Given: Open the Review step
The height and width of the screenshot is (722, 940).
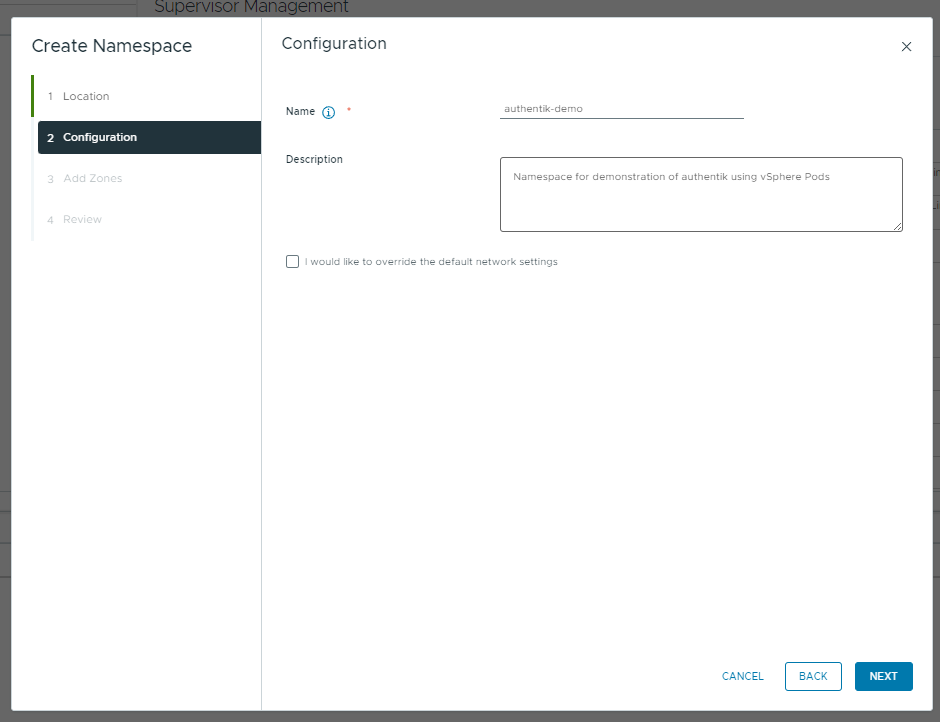Looking at the screenshot, I should pos(82,219).
